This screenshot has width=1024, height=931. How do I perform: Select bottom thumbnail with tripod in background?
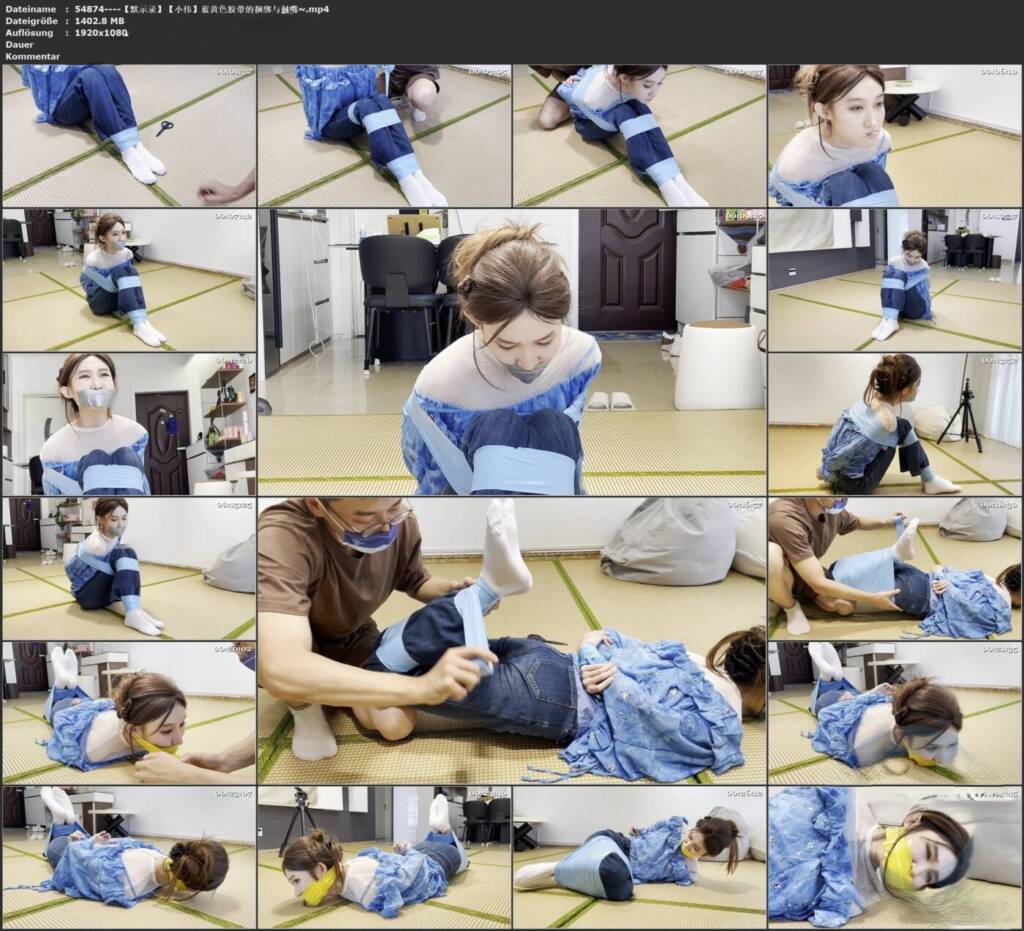(384, 857)
